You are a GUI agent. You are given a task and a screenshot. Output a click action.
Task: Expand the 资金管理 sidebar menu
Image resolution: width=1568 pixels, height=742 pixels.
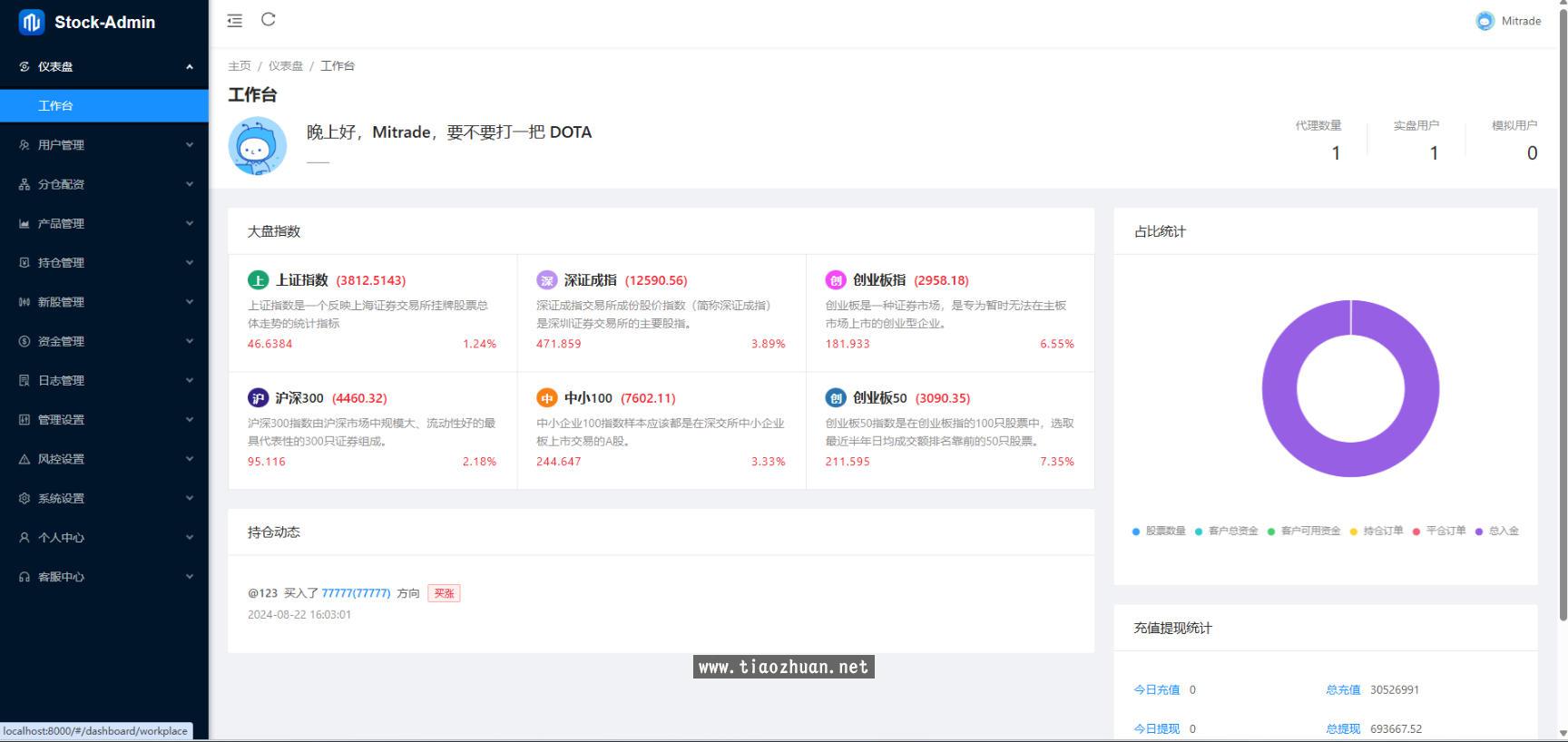click(x=104, y=341)
